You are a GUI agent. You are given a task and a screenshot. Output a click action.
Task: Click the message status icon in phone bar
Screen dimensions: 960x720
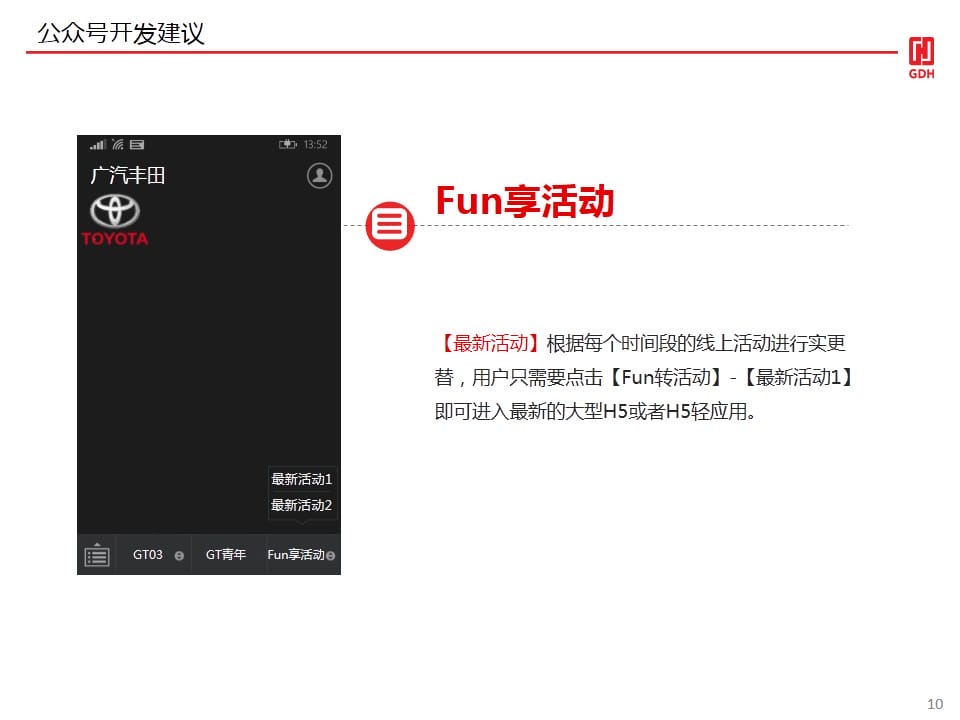tap(137, 144)
